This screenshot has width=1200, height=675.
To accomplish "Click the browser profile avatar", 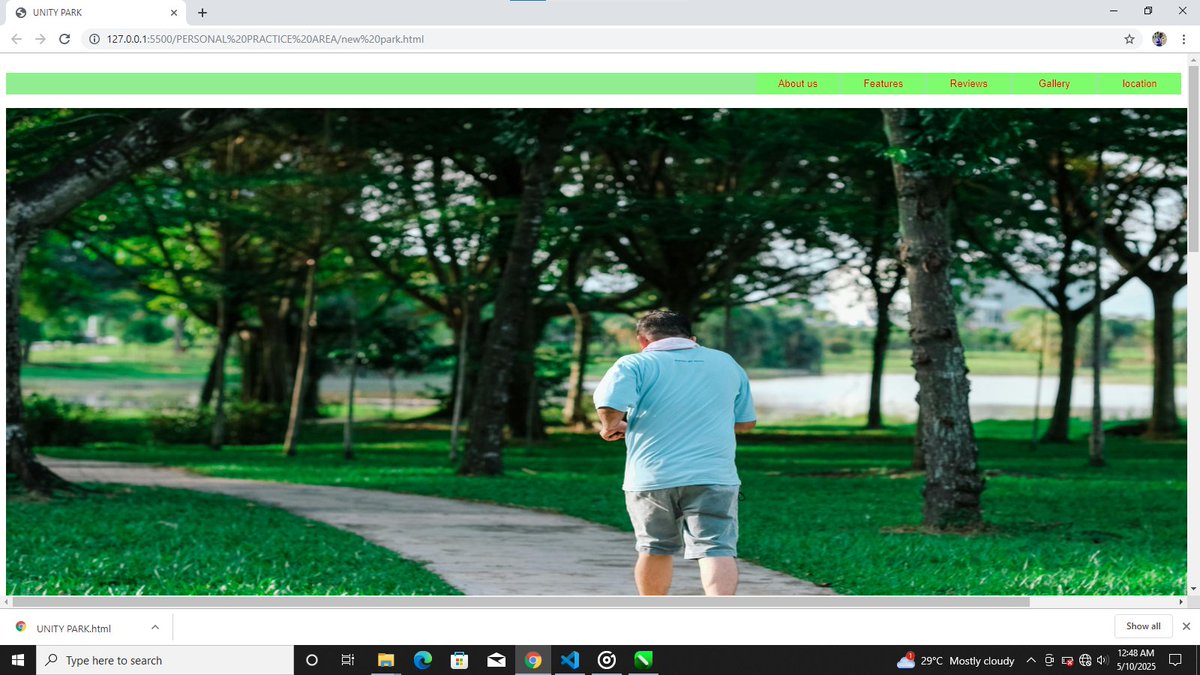I will click(x=1158, y=38).
